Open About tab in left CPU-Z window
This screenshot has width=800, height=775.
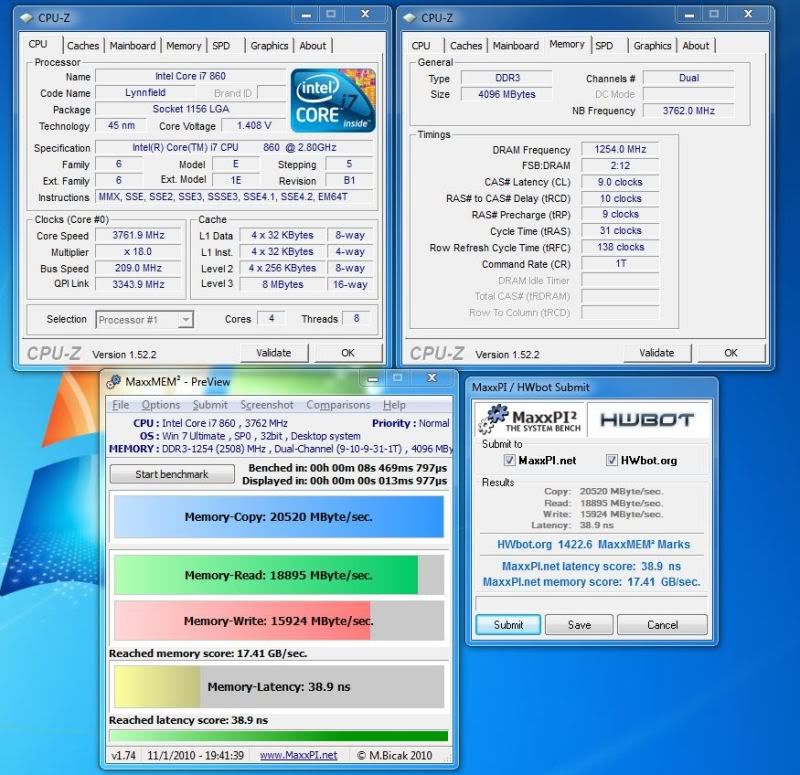click(312, 46)
